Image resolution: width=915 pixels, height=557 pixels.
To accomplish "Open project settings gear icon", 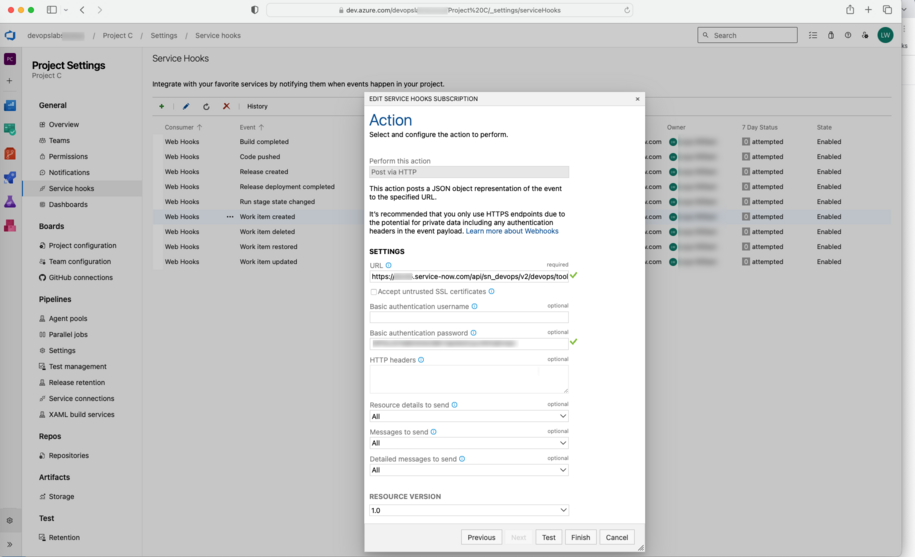I will (9, 520).
